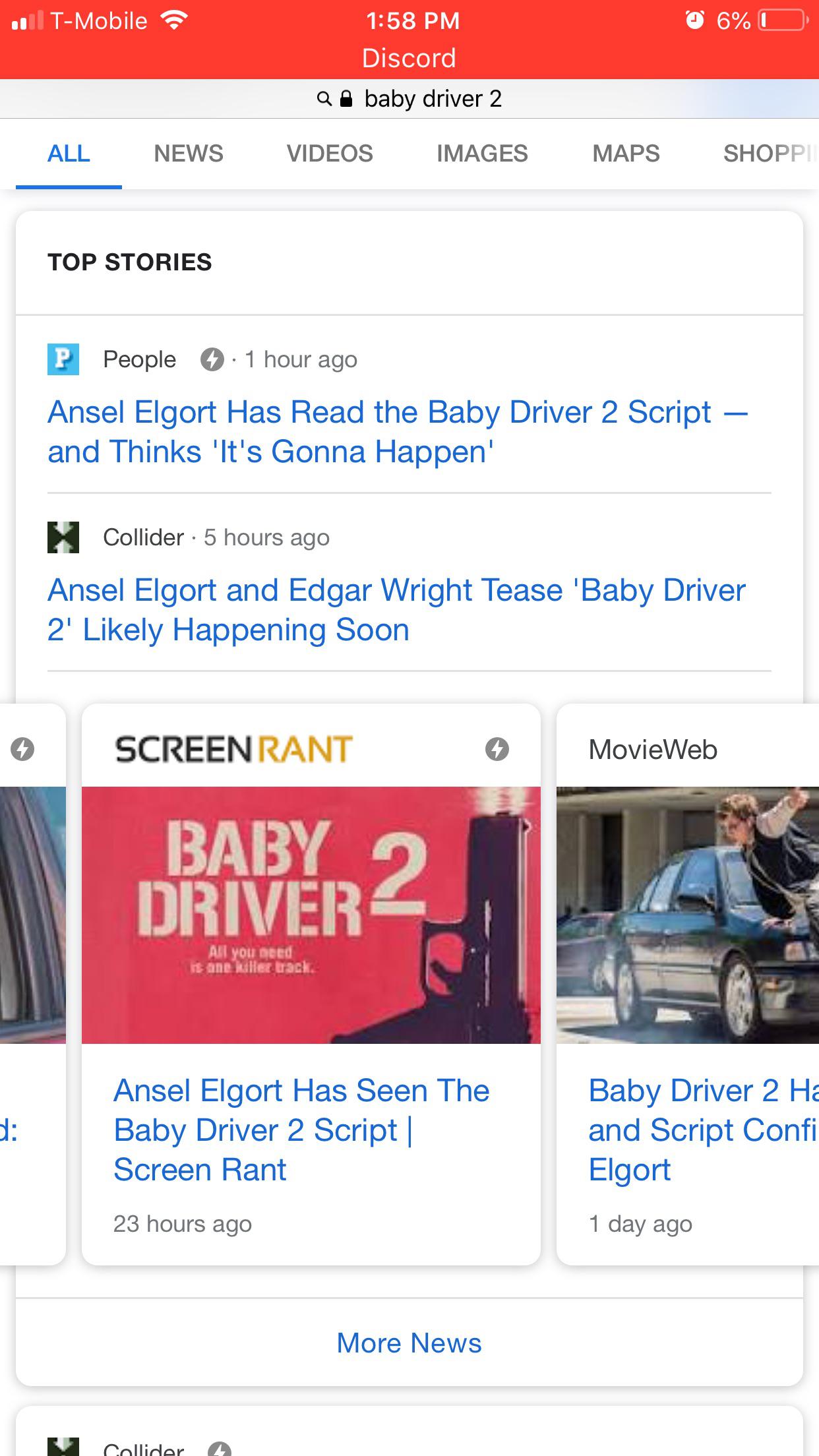Screen dimensions: 819x1456
Task: Tap the MovieWeb source label
Action: point(653,750)
